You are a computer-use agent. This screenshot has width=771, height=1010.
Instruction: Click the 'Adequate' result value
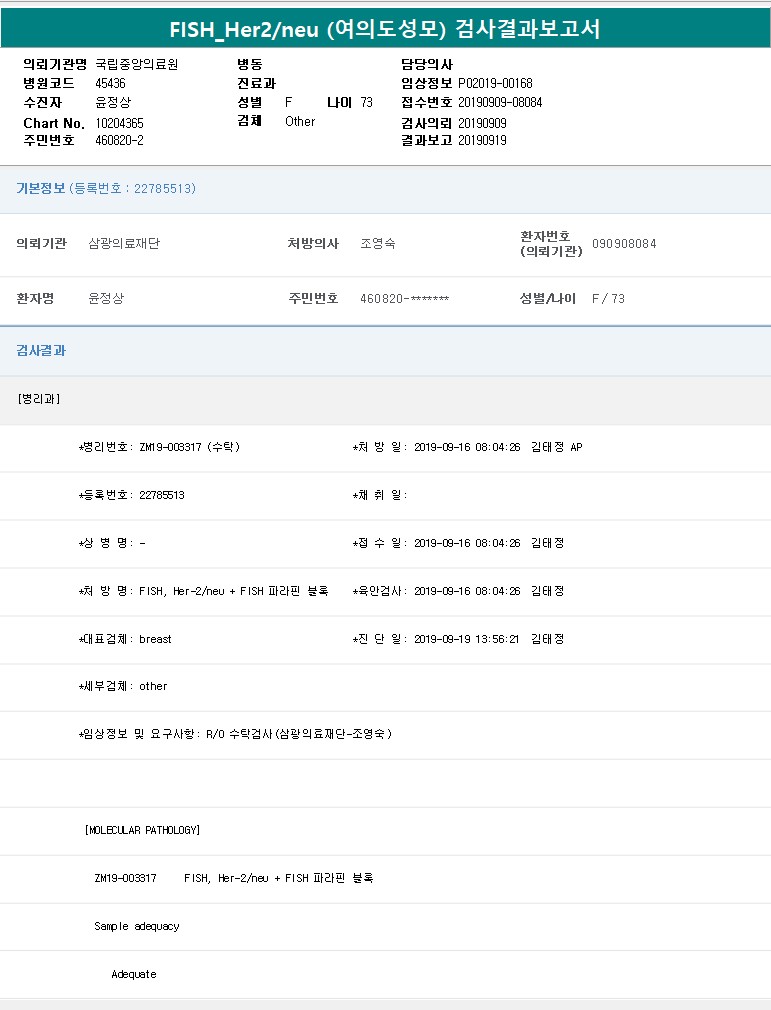click(134, 974)
